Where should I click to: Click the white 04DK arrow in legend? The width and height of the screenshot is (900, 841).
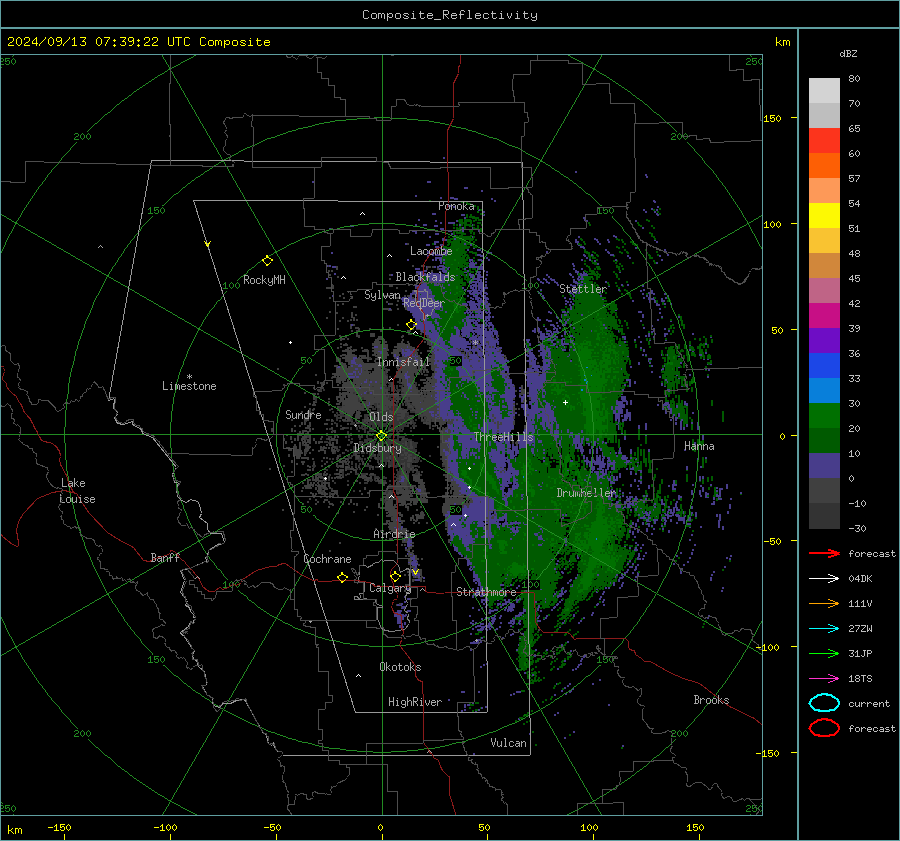pyautogui.click(x=824, y=578)
